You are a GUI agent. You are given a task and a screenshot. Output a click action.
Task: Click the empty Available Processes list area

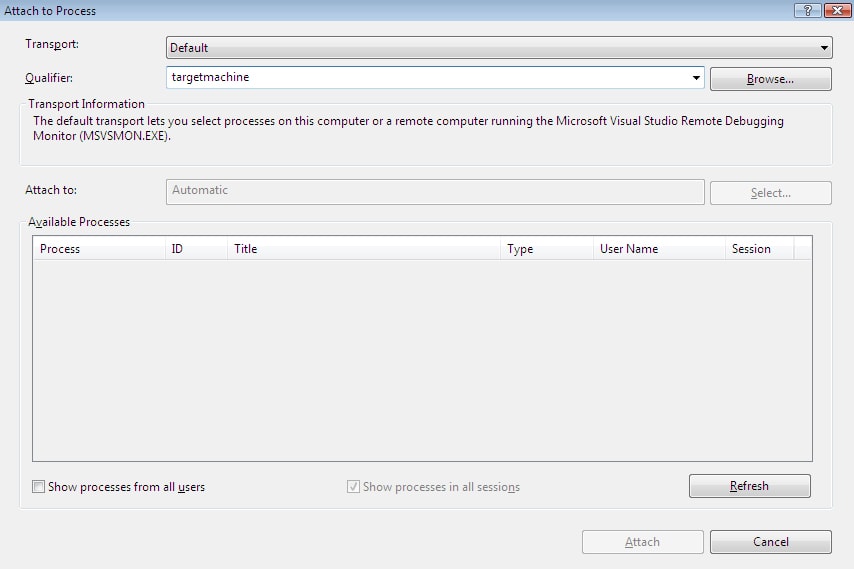point(422,360)
